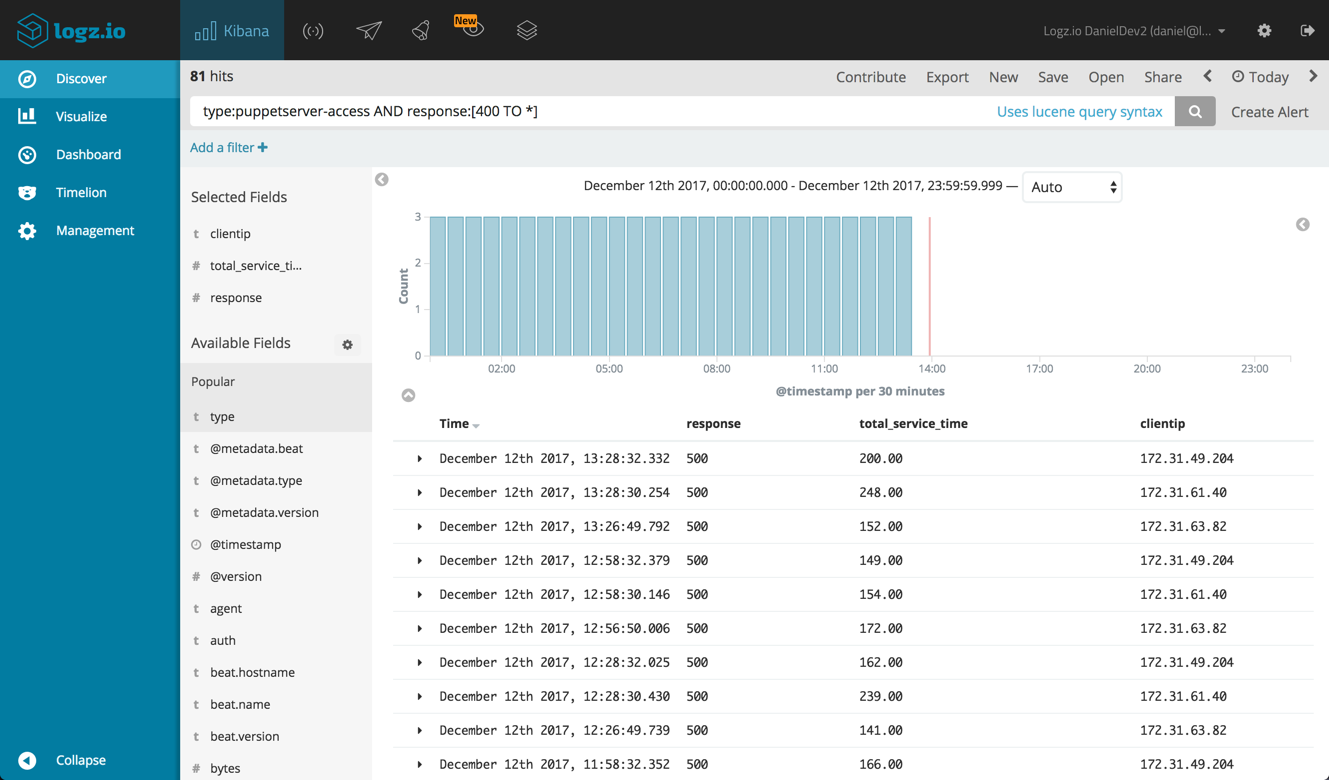1329x780 pixels.
Task: Open Timelion in the sidebar
Action: pyautogui.click(x=90, y=192)
